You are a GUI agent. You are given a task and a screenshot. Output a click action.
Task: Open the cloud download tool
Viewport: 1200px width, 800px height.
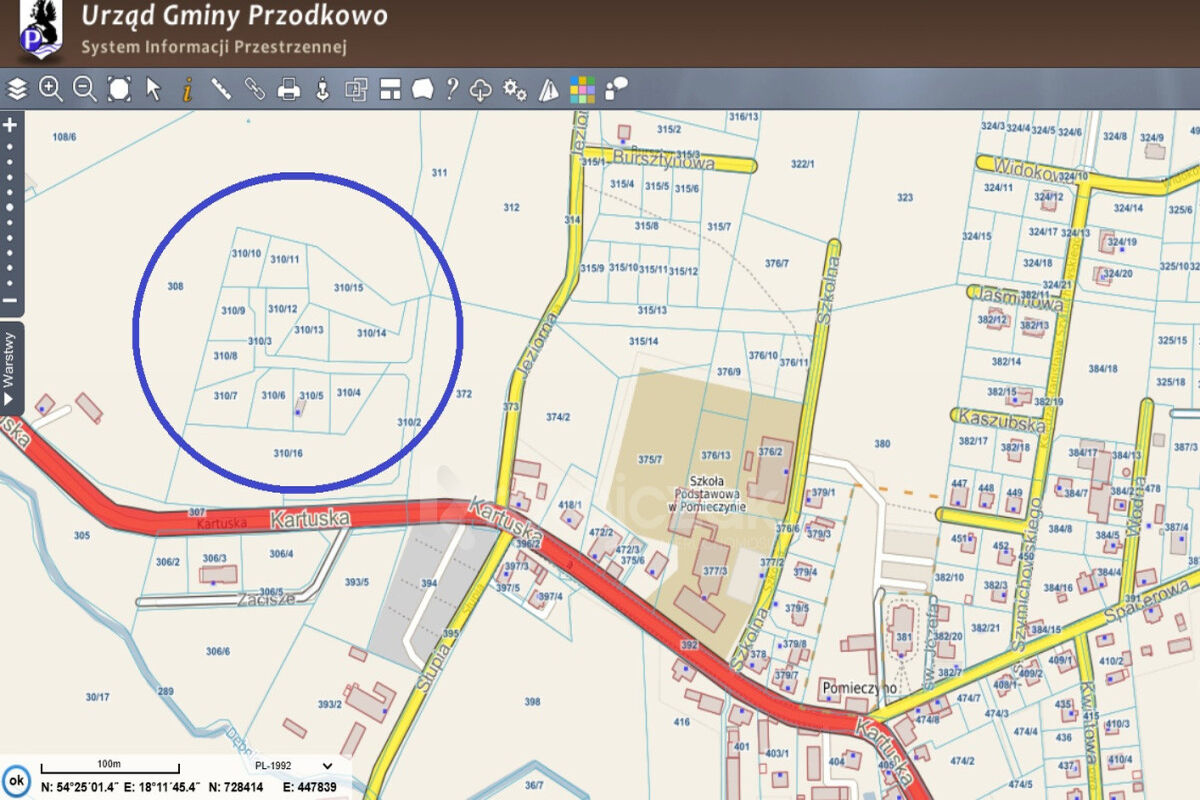click(479, 89)
